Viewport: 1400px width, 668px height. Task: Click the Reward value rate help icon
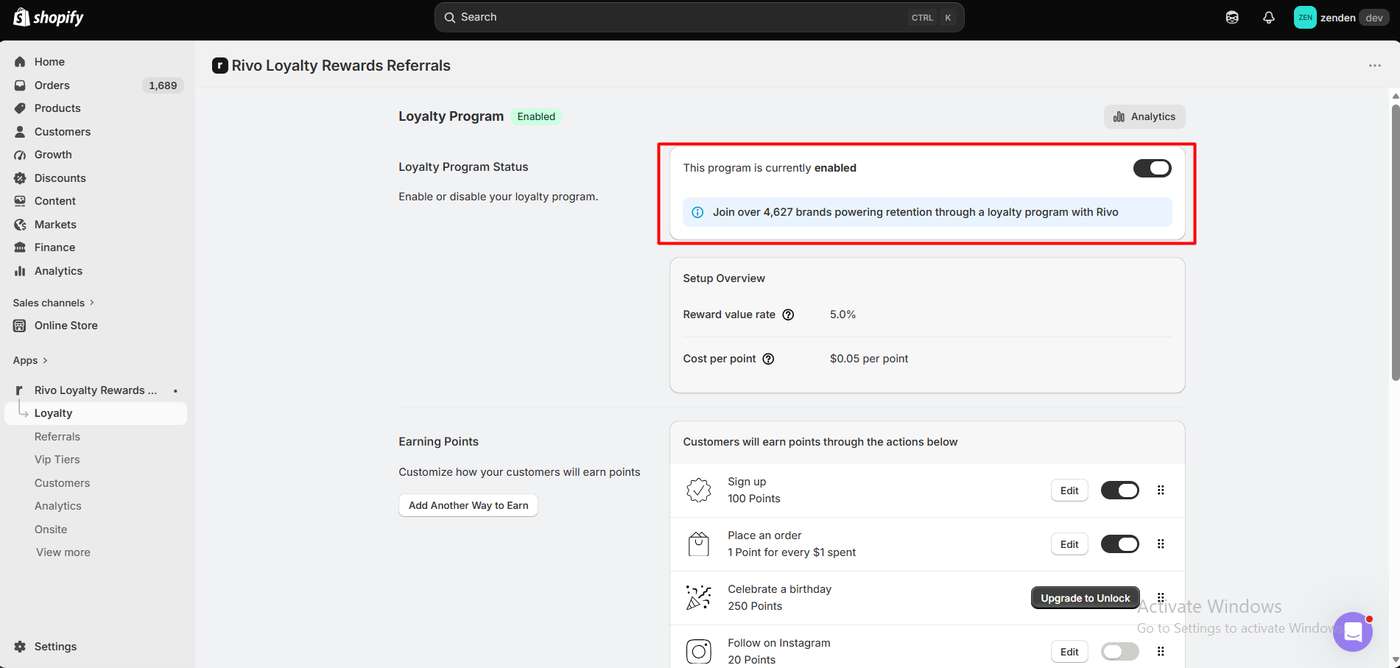click(788, 315)
